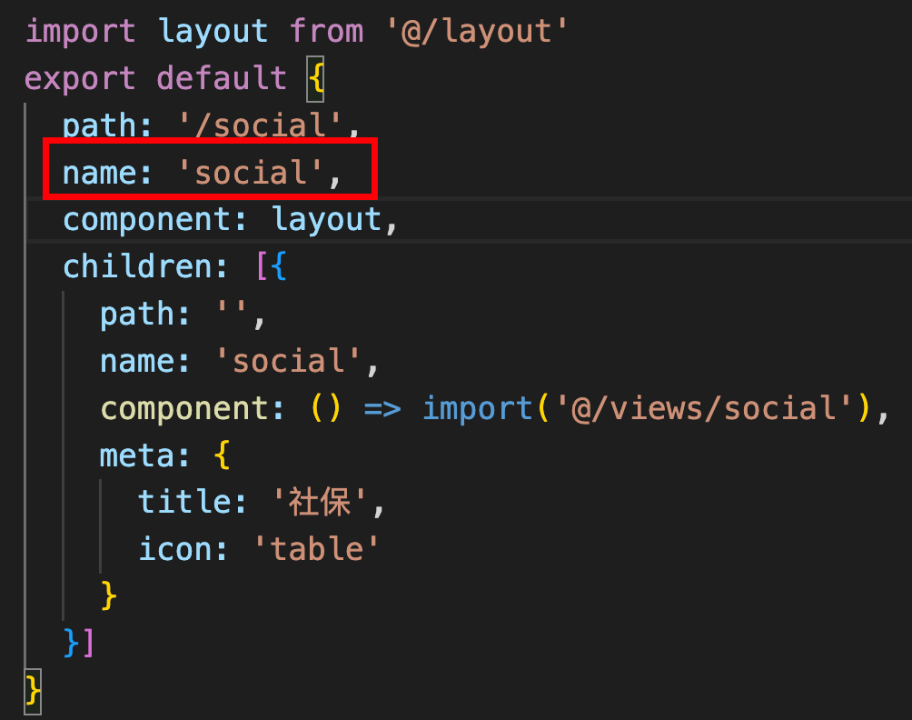Click the title value '社保'

pos(319,502)
